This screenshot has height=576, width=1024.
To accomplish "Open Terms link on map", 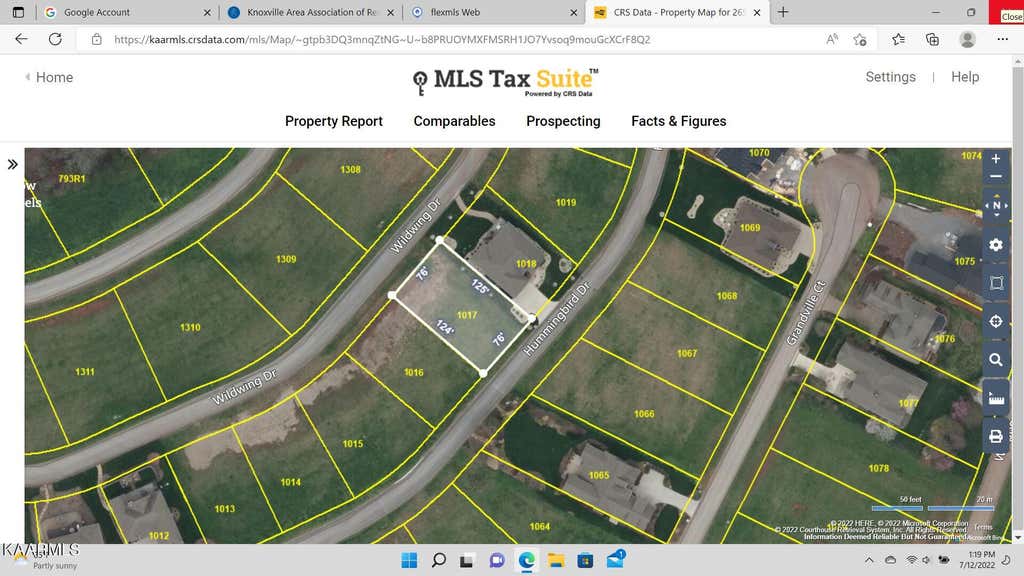I will (x=983, y=527).
